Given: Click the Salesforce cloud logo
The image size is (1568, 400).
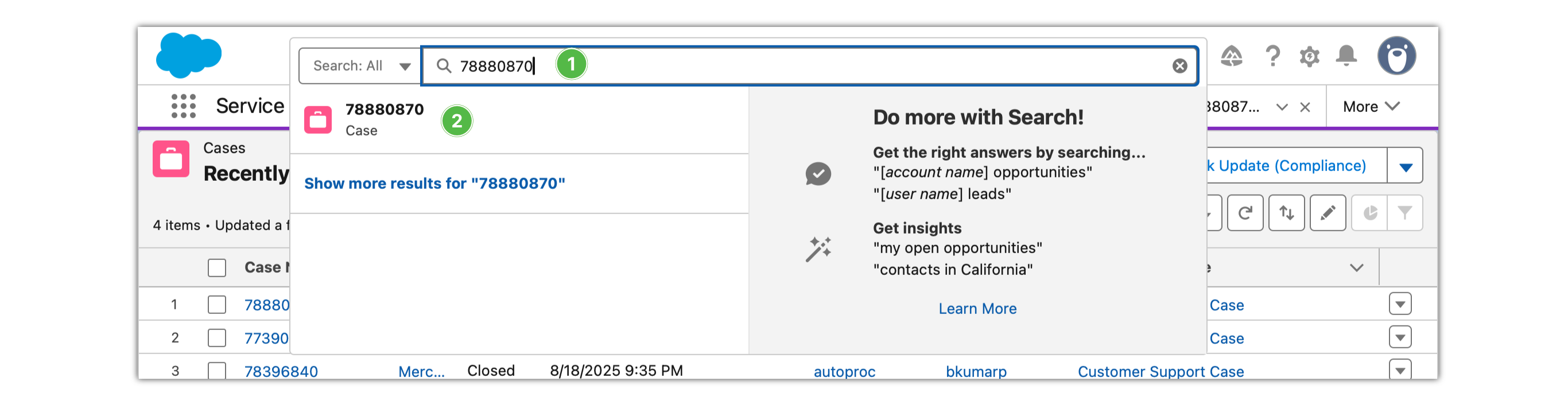Looking at the screenshot, I should tap(189, 56).
